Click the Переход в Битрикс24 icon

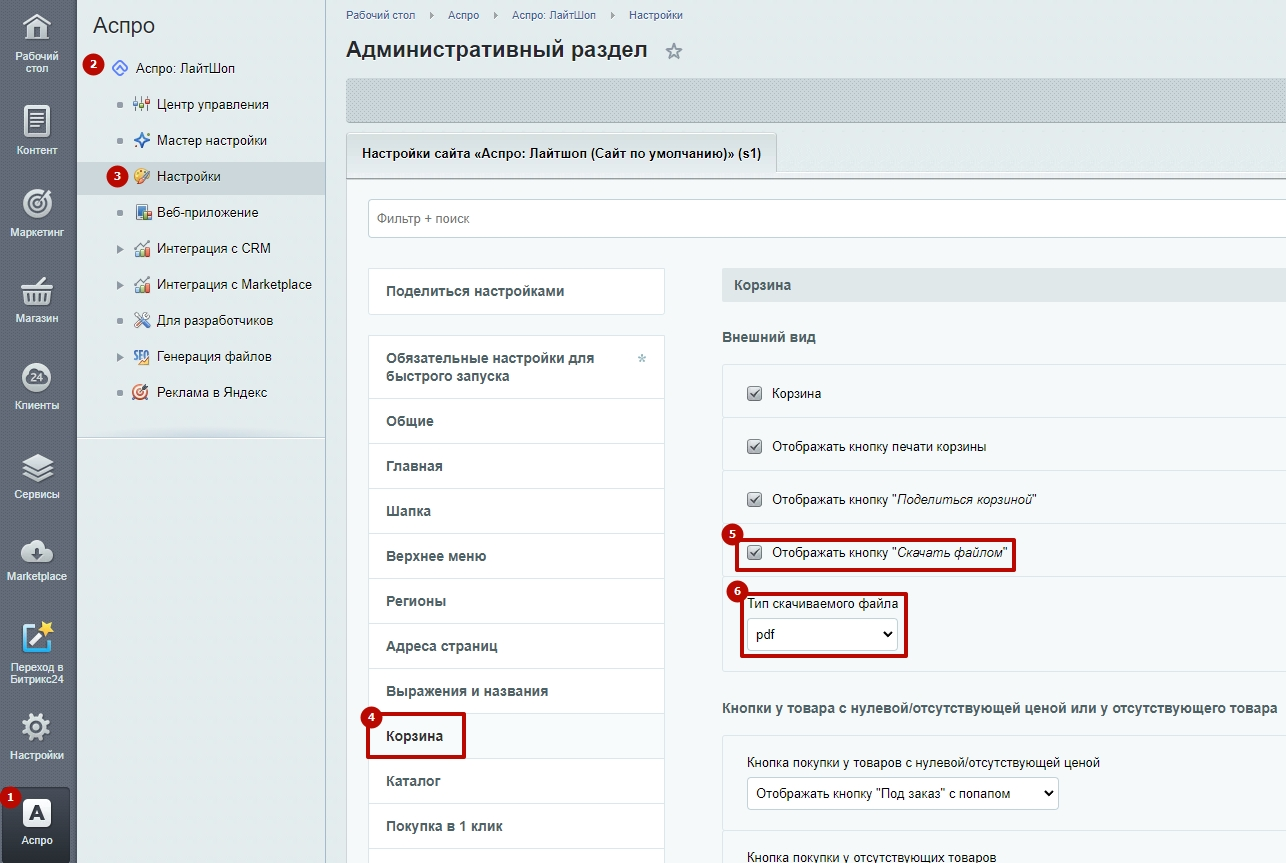coord(37,637)
